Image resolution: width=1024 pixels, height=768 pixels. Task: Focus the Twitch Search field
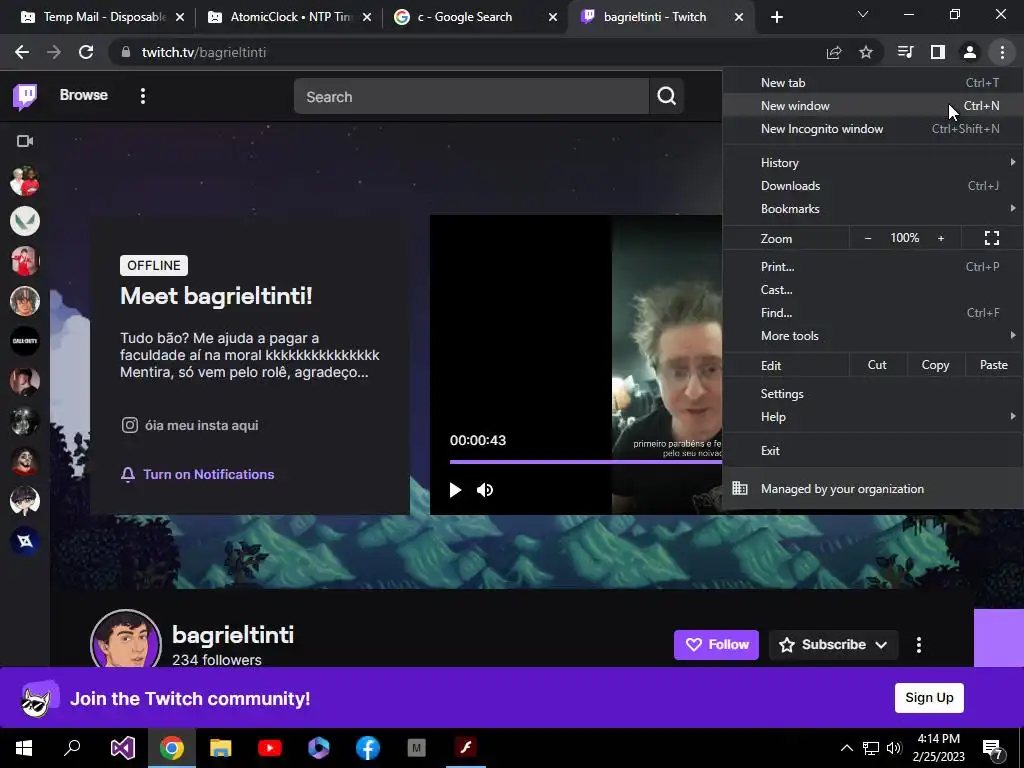click(472, 97)
